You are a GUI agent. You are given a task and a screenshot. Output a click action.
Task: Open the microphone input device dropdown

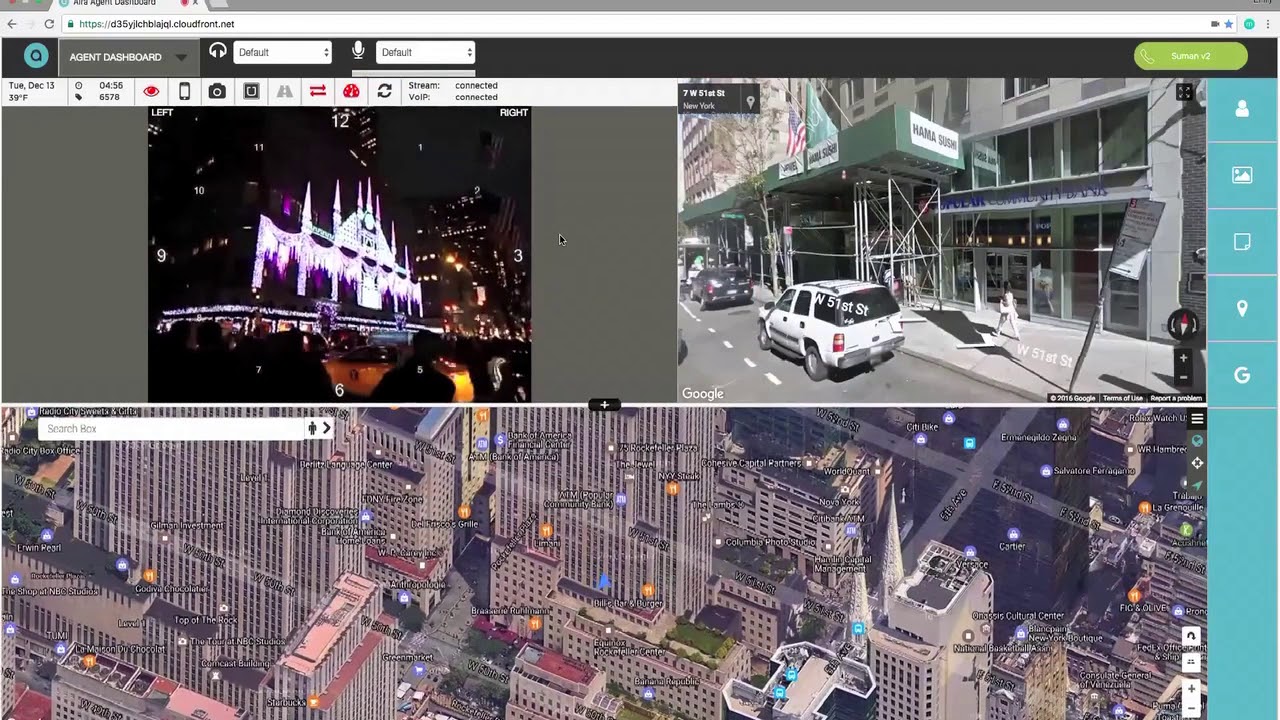425,52
